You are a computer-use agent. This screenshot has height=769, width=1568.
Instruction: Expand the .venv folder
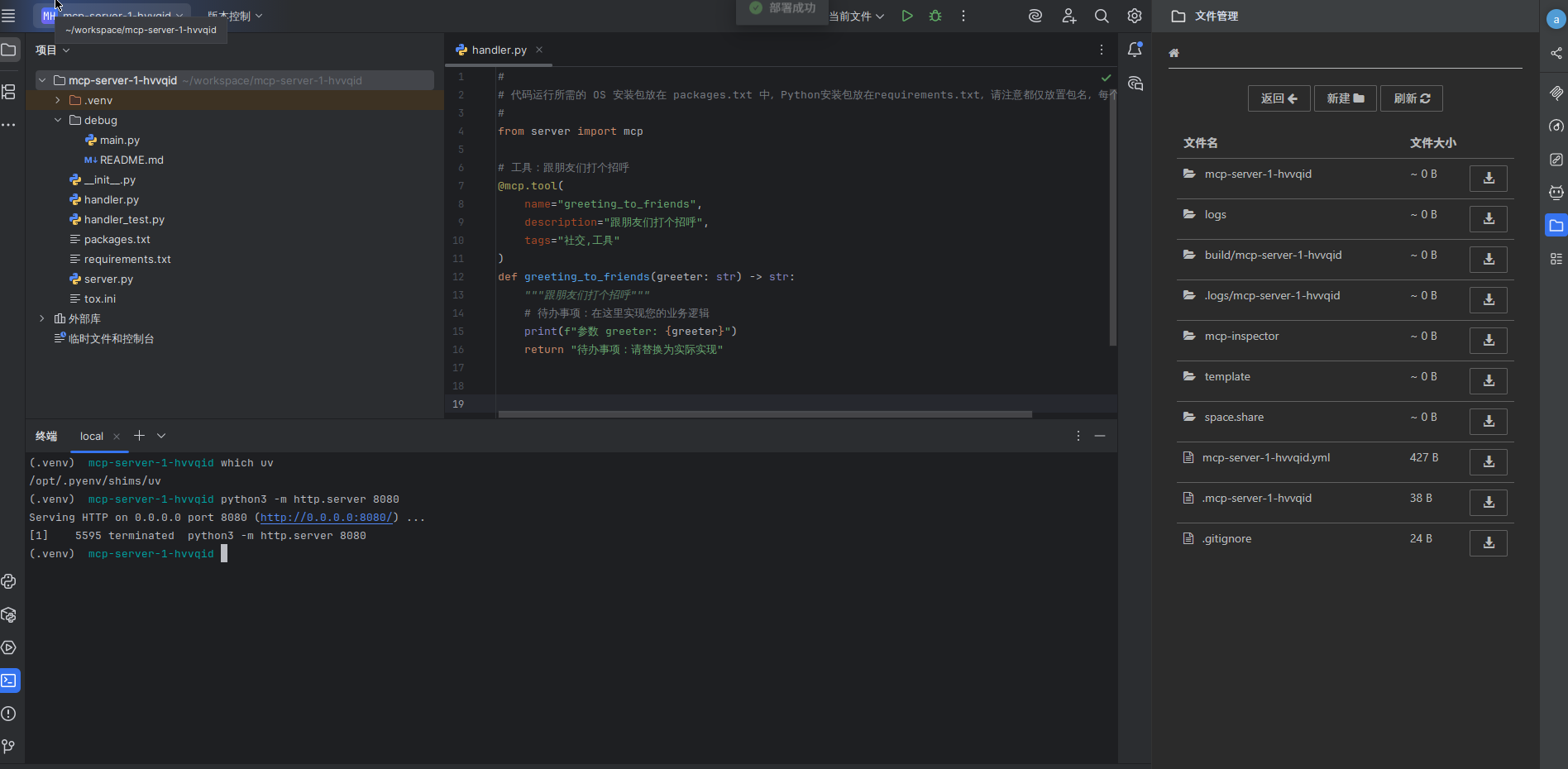tap(58, 100)
